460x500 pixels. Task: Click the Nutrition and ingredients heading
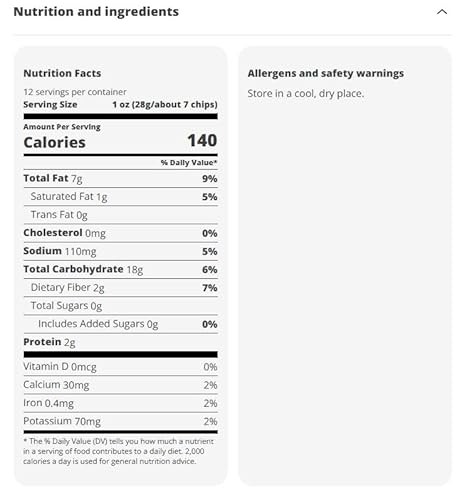96,12
